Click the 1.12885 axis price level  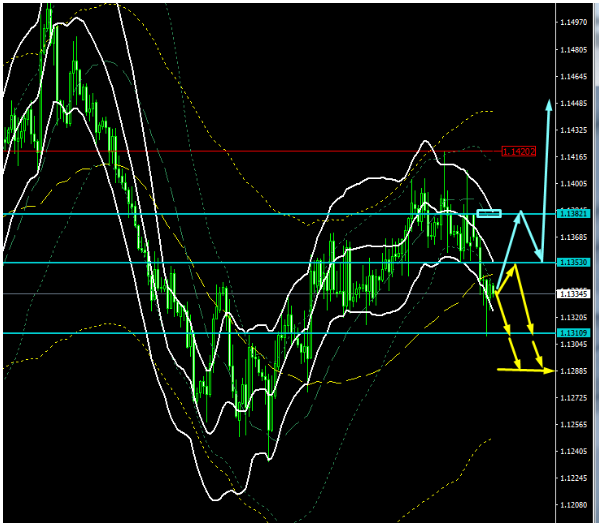[574, 371]
